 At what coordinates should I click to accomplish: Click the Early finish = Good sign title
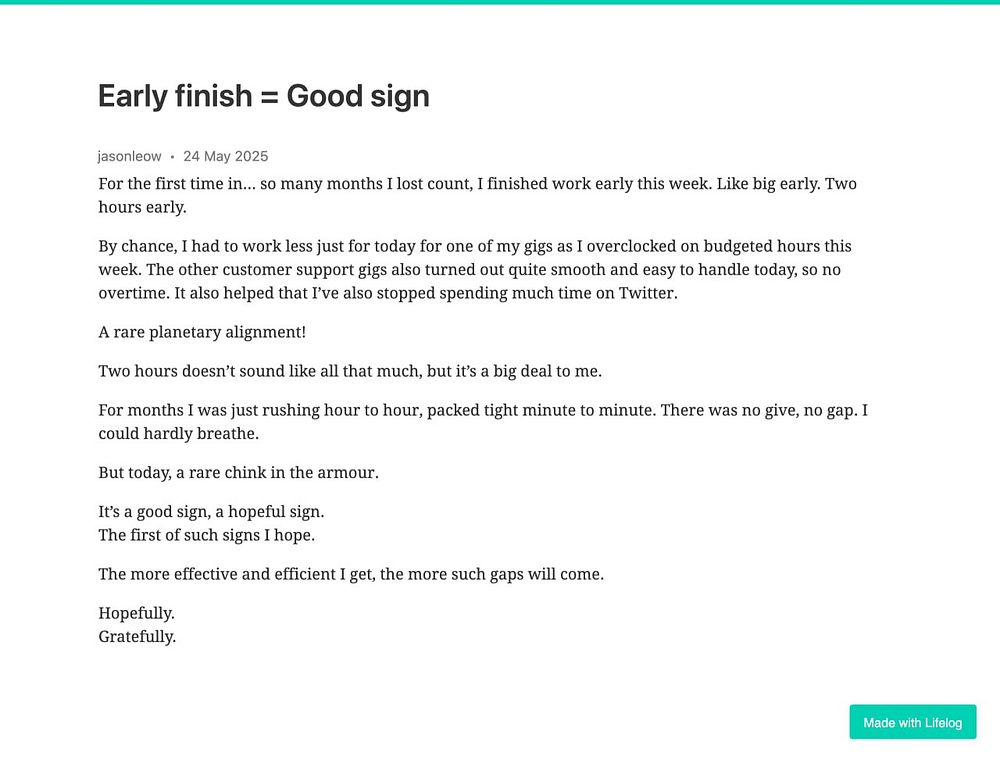click(264, 96)
